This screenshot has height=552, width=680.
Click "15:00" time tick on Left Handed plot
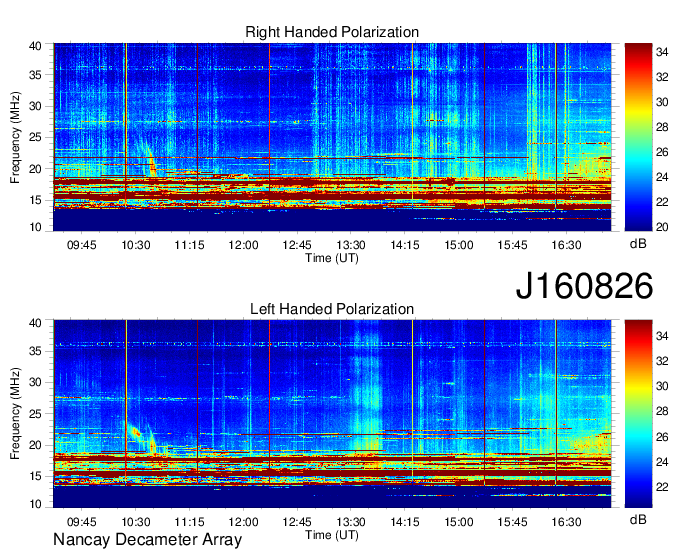coord(458,522)
